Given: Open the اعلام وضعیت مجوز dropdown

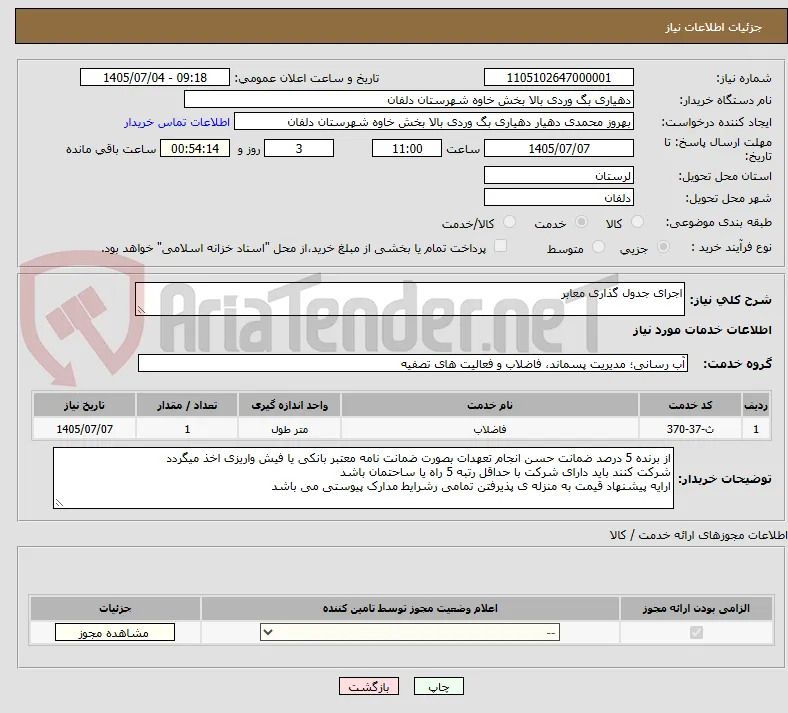Looking at the screenshot, I should point(410,632).
